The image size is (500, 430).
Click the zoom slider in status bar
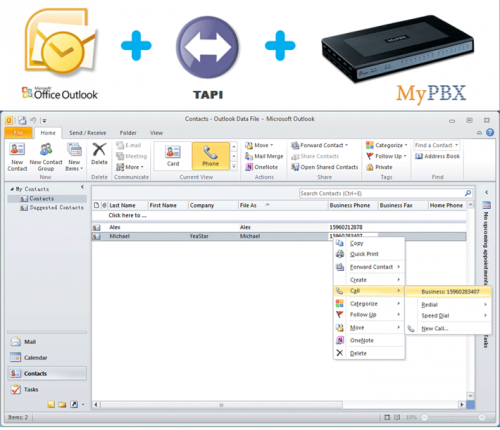tap(453, 417)
